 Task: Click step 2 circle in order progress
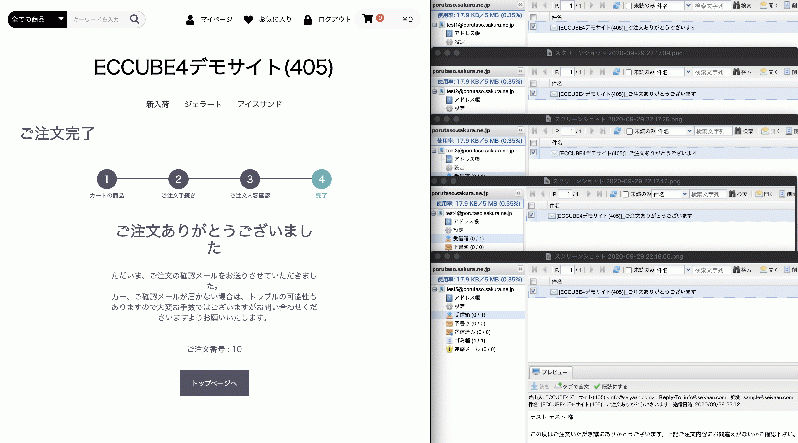point(178,179)
